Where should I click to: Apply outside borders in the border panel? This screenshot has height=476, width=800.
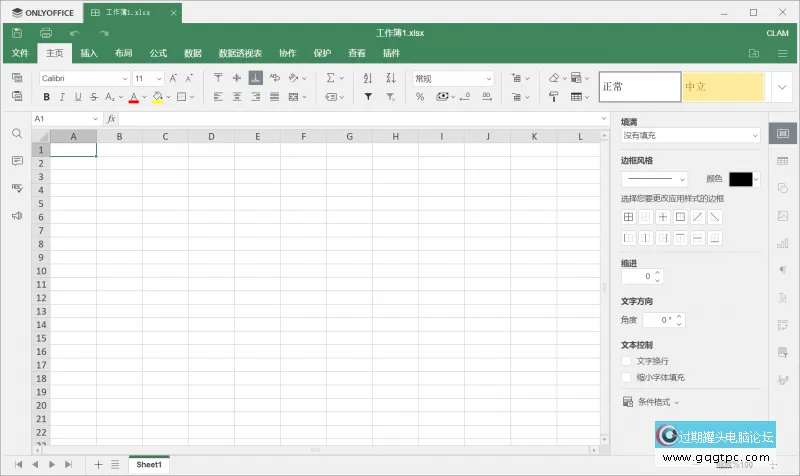pyautogui.click(x=680, y=217)
